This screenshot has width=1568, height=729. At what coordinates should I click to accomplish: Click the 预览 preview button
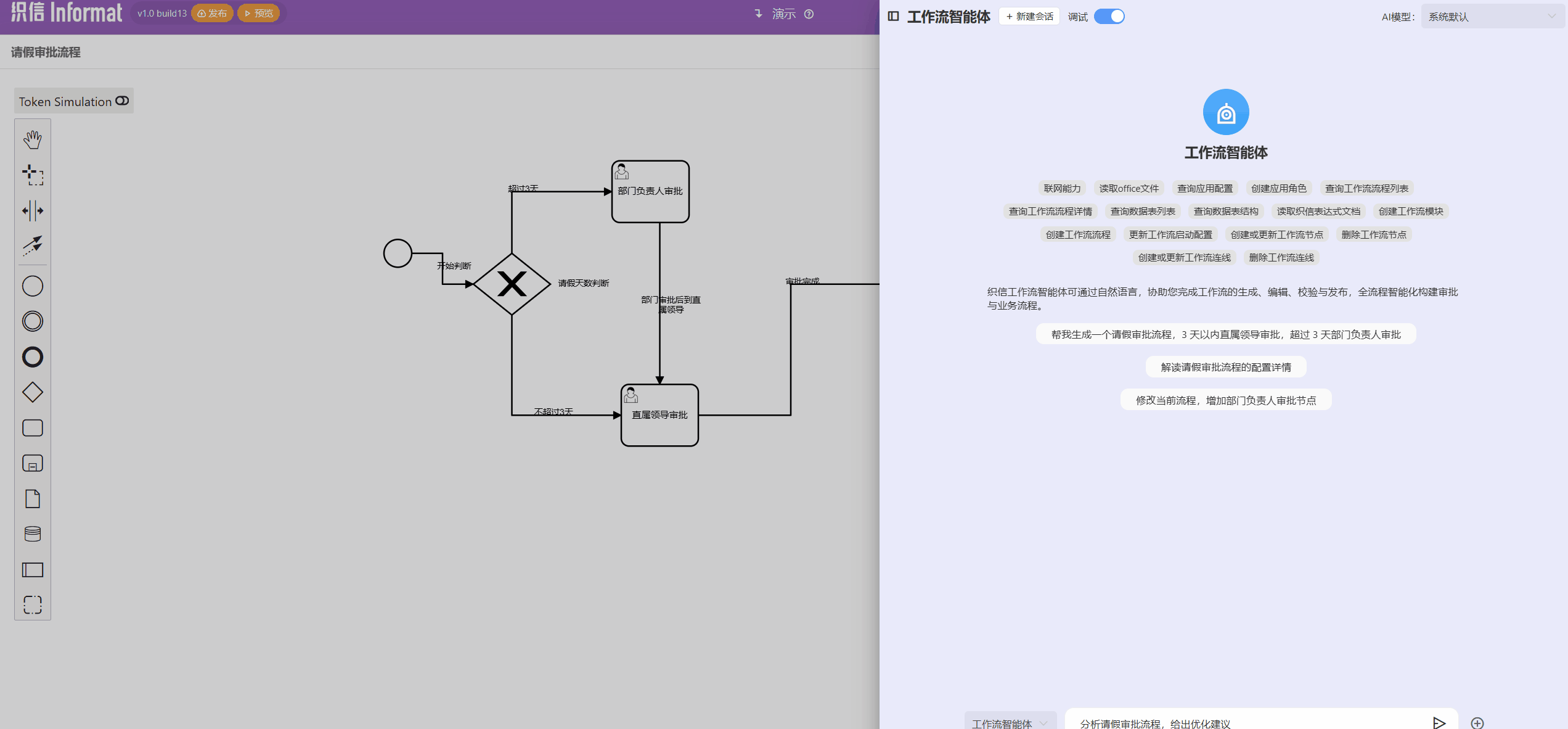pos(258,12)
